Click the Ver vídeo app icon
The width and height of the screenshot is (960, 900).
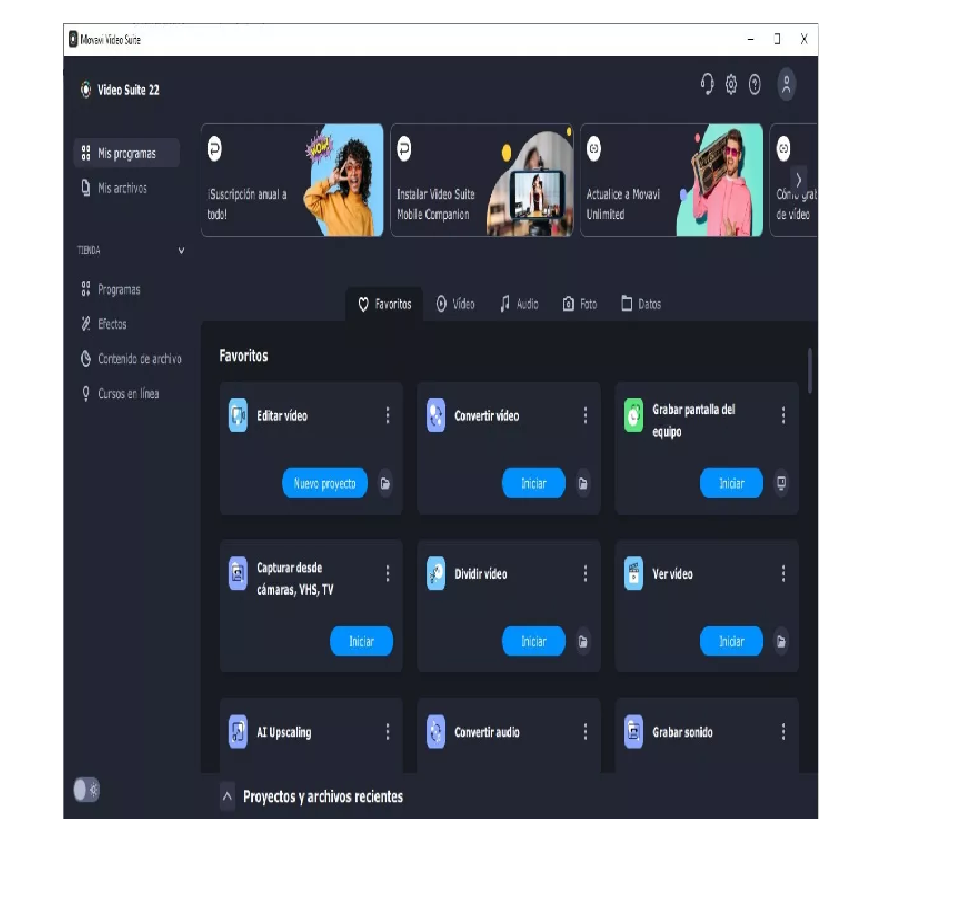point(634,573)
